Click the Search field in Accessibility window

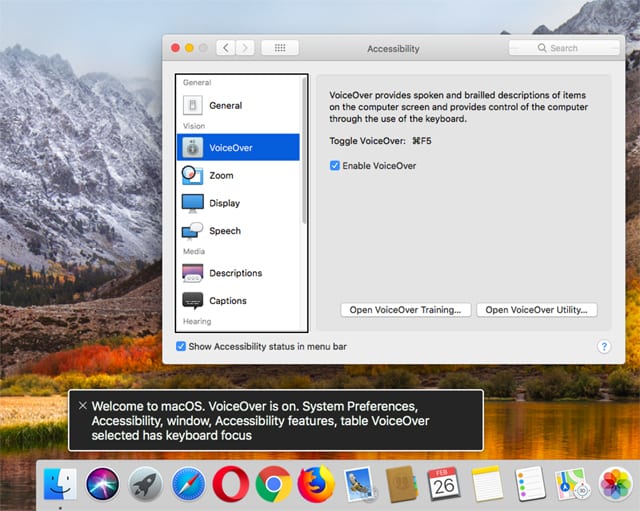tap(564, 48)
